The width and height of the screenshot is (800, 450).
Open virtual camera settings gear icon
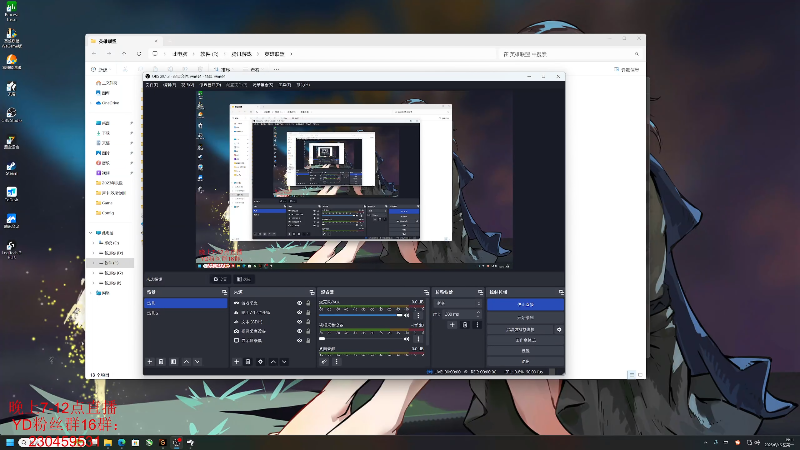pyautogui.click(x=559, y=330)
